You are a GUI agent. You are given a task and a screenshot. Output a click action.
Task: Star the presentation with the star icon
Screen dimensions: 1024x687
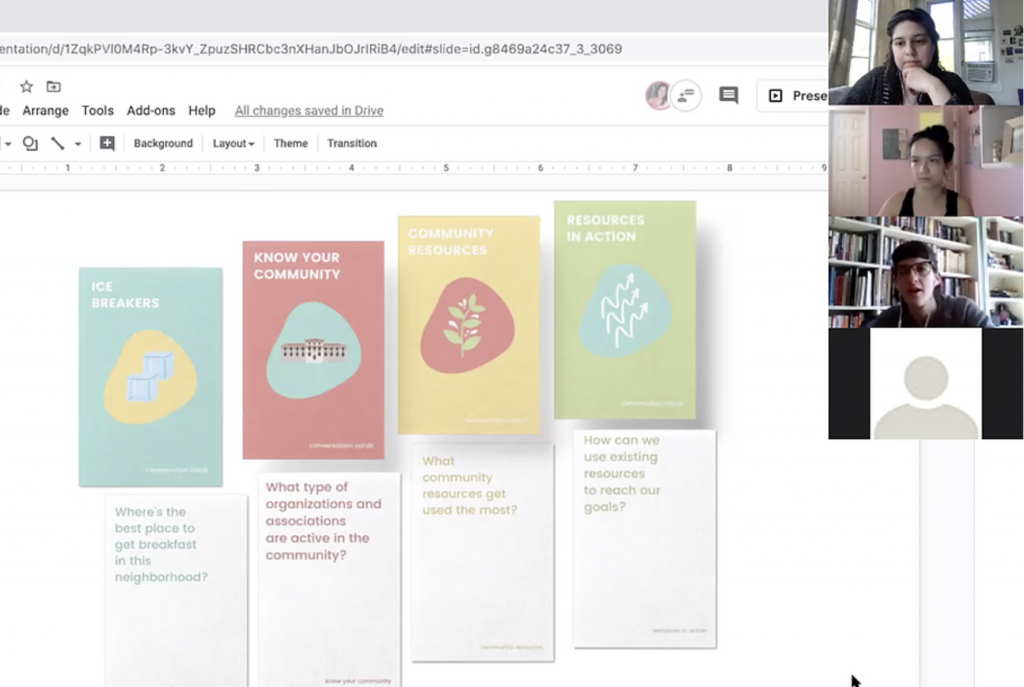26,87
